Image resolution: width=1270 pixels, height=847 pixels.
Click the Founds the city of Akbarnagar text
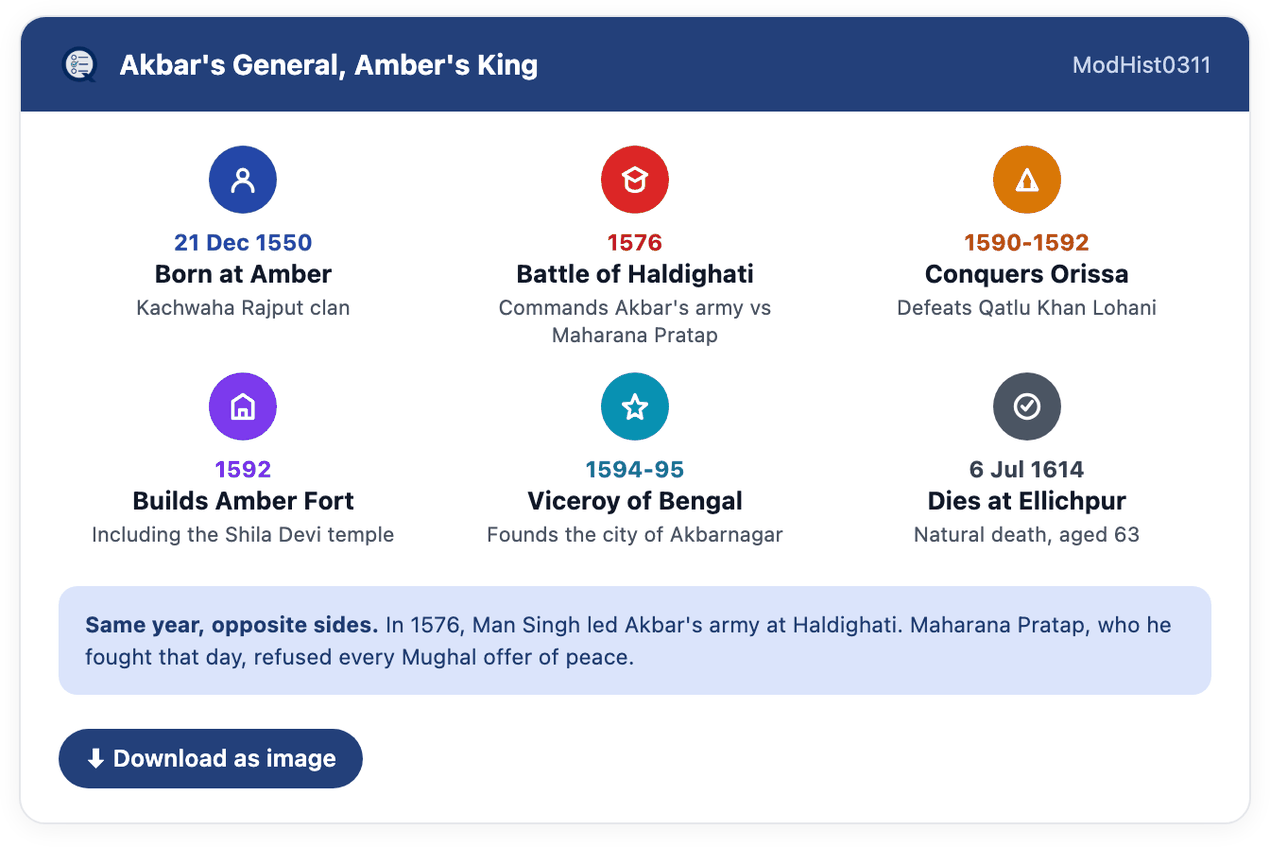pos(635,535)
